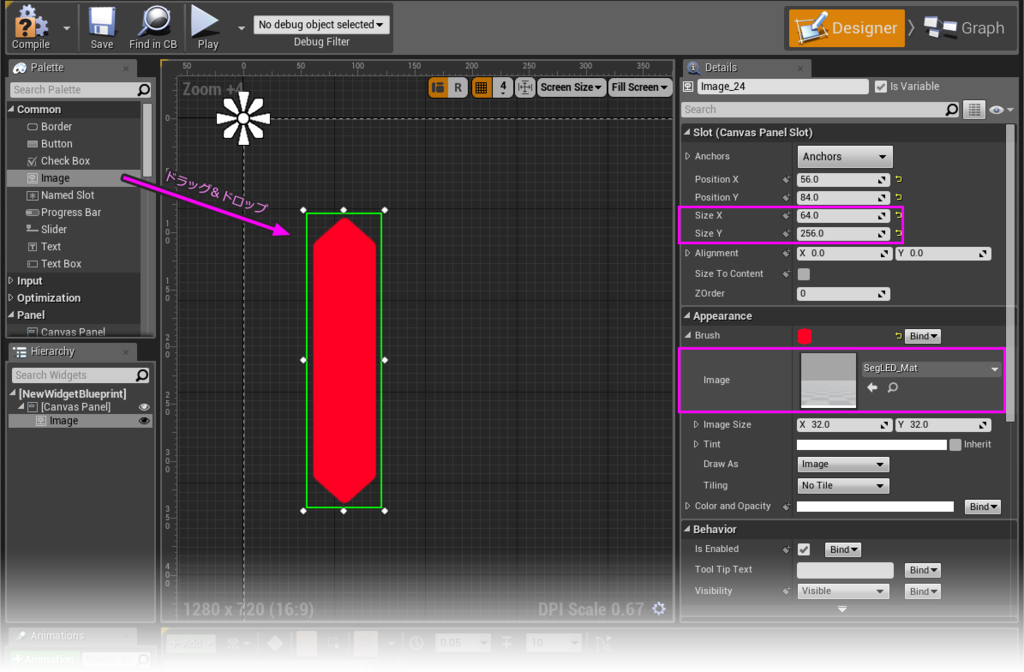Select Named Slot widget in palette
Image resolution: width=1024 pixels, height=672 pixels.
coord(73,195)
